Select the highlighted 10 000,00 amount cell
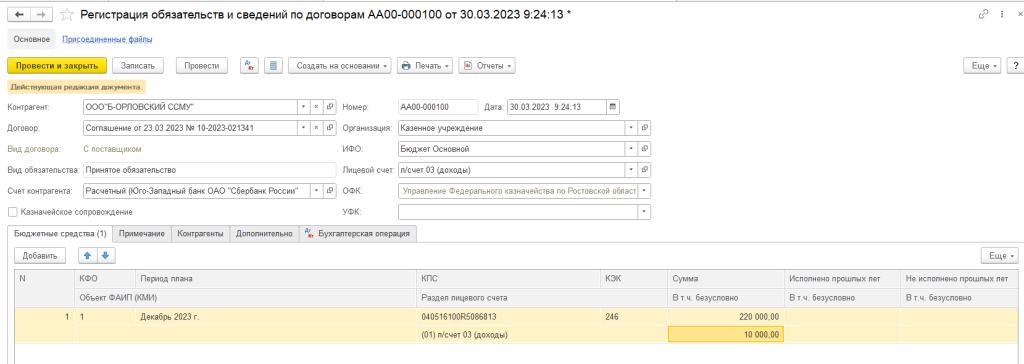 tap(726, 335)
